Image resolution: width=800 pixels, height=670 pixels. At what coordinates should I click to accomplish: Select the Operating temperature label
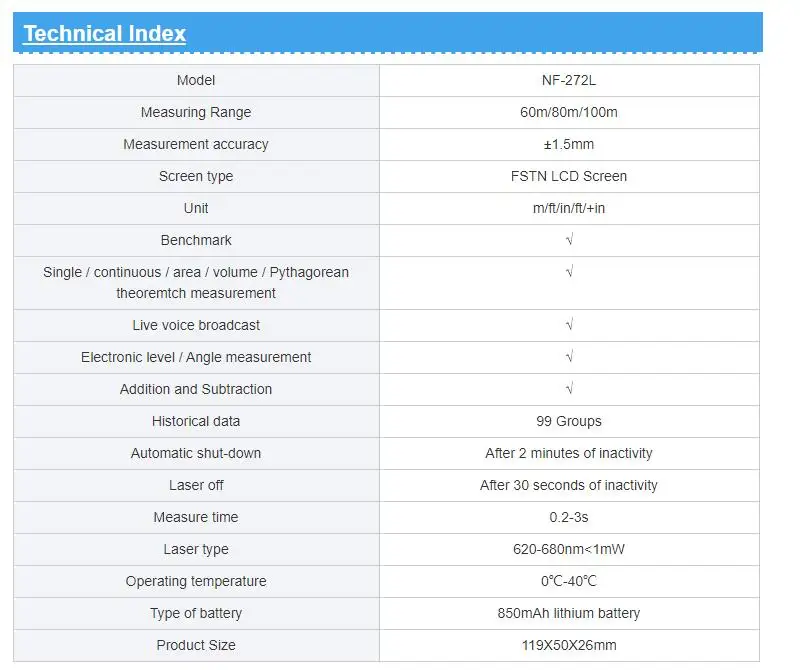pos(196,581)
